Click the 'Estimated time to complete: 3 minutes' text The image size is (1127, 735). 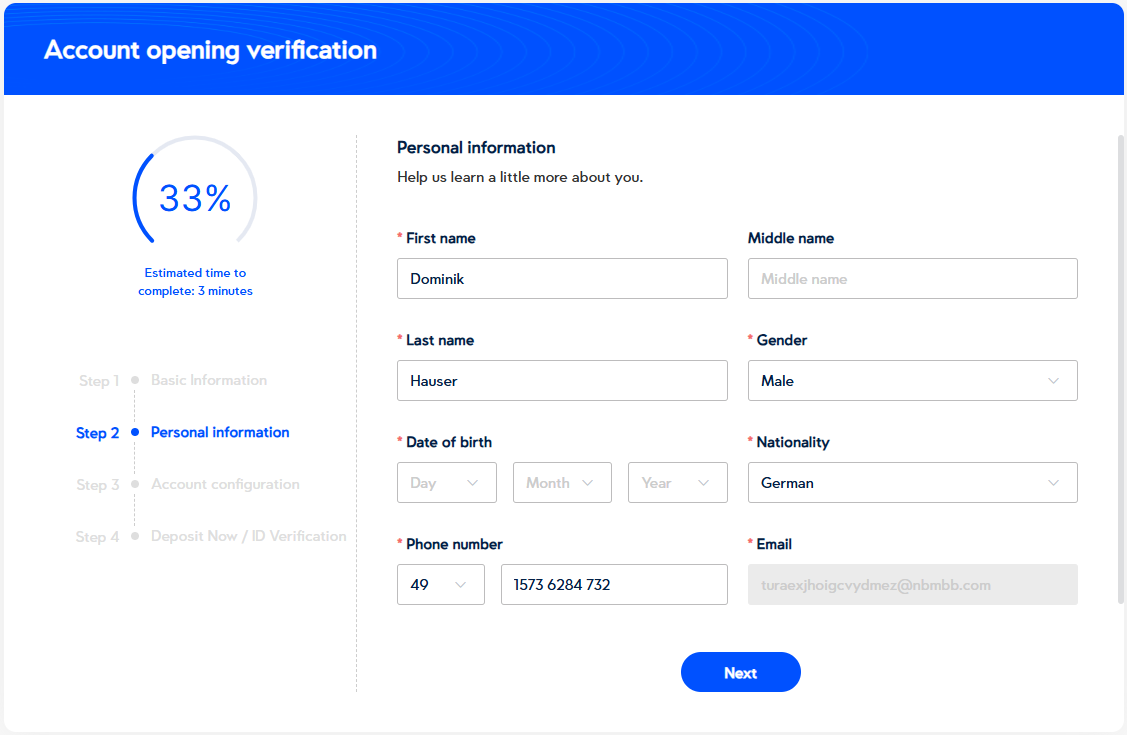coord(196,282)
